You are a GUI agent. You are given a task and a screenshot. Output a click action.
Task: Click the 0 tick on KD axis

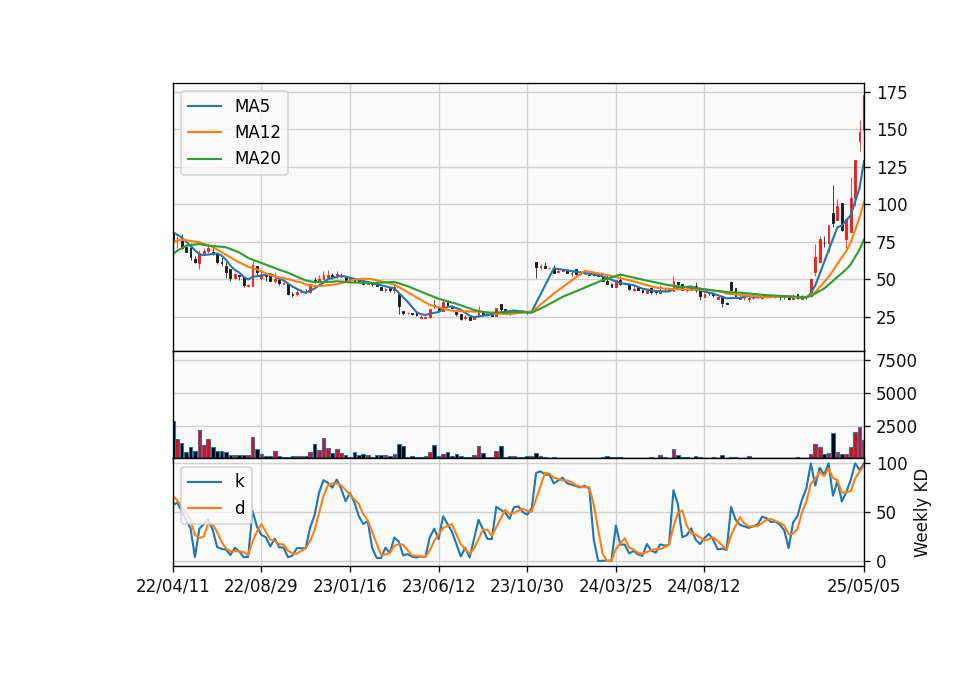(882, 561)
